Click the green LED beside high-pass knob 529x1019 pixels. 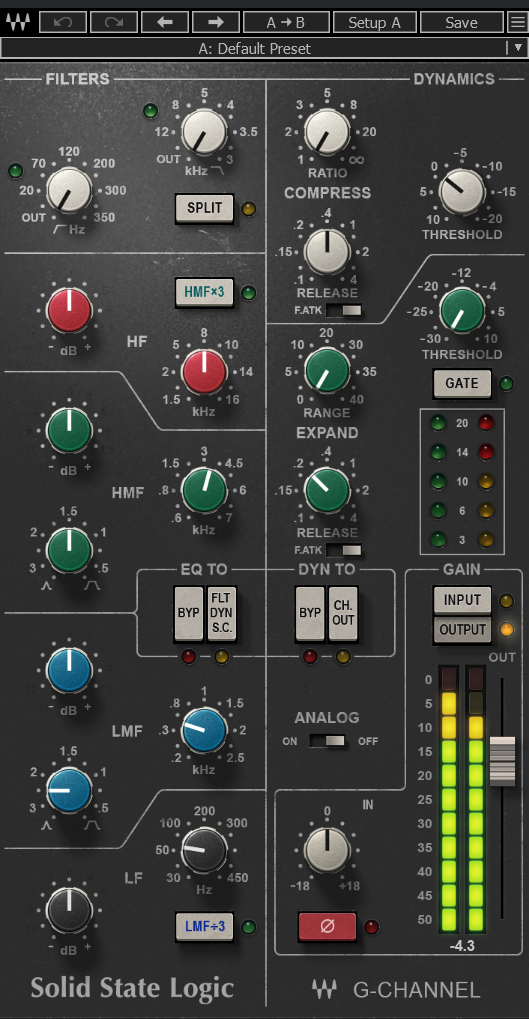tap(16, 171)
